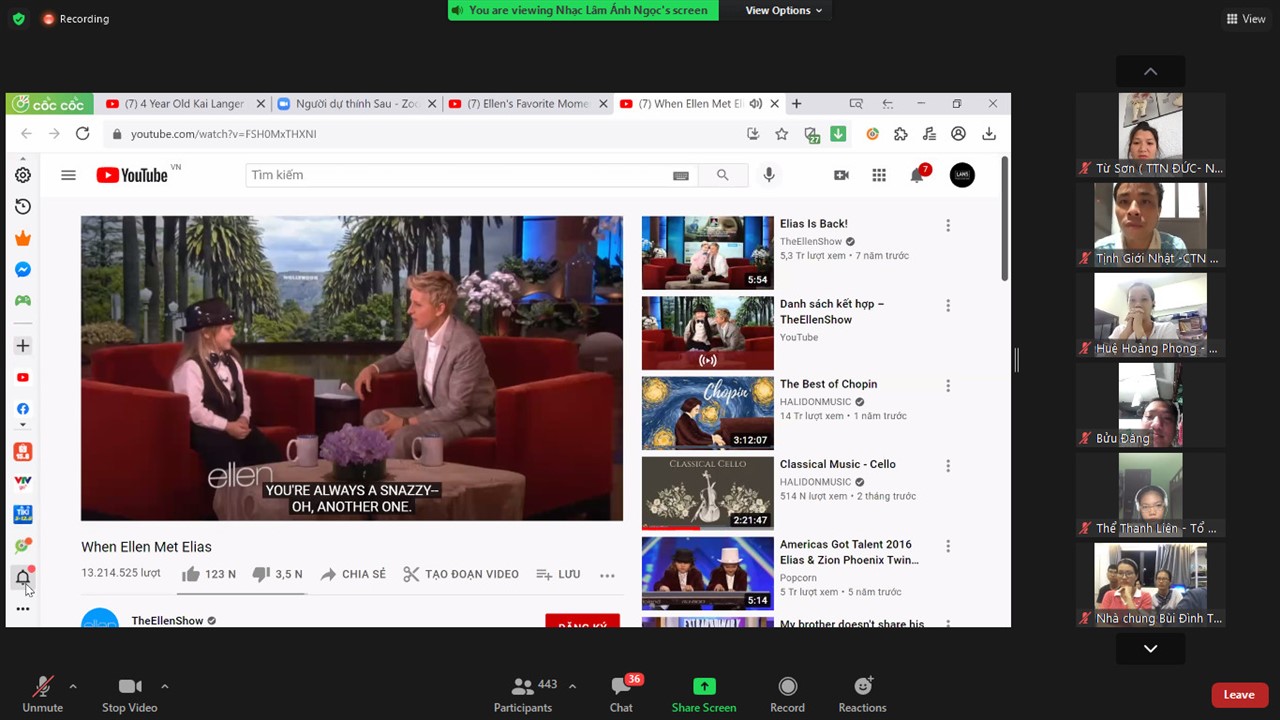Open the YouTube hamburger guide menu
The width and height of the screenshot is (1280, 720).
[68, 175]
